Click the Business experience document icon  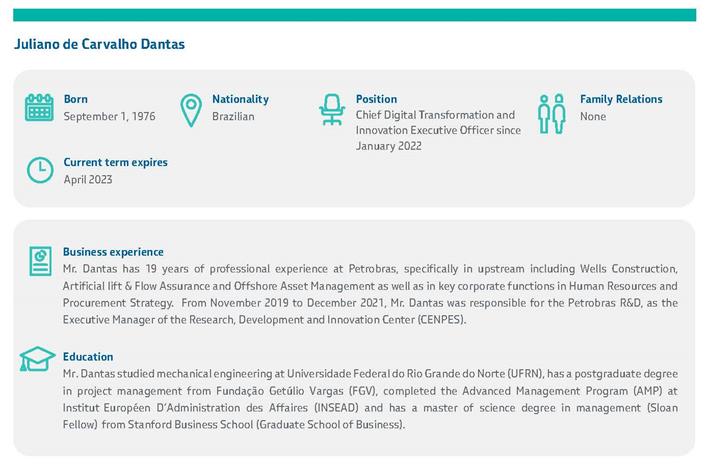click(x=39, y=260)
